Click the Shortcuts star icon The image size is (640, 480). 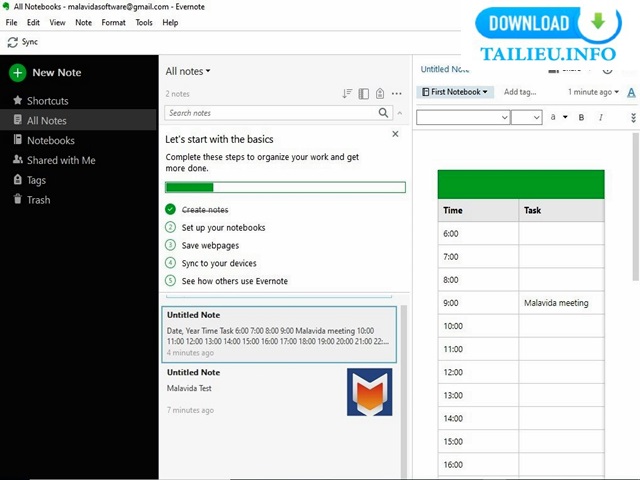(x=18, y=100)
